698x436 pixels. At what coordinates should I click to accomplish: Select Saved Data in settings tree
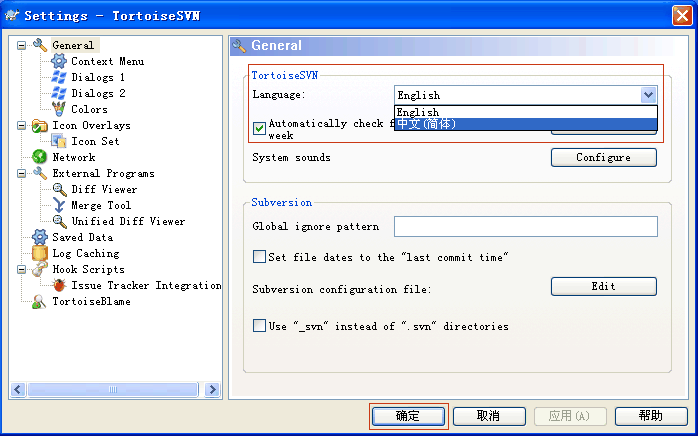click(82, 237)
